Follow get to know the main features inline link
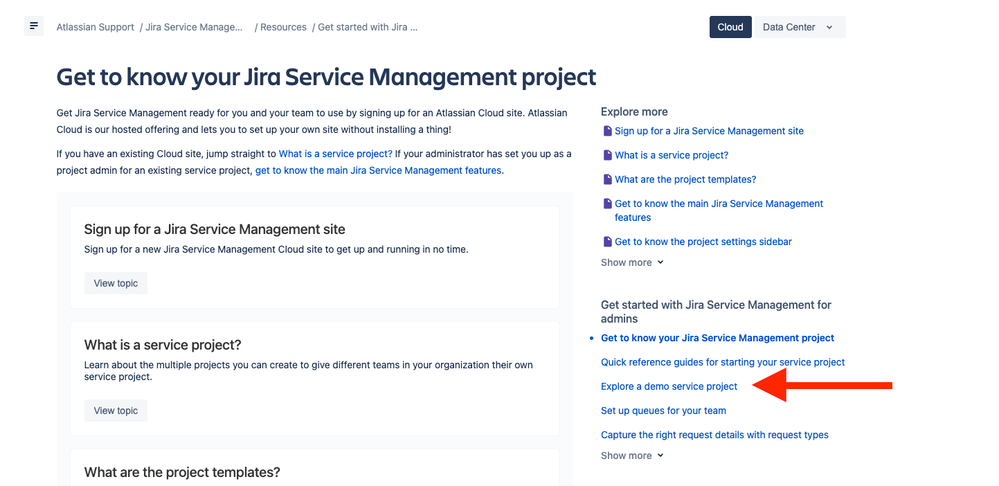The image size is (999, 486). tap(378, 171)
